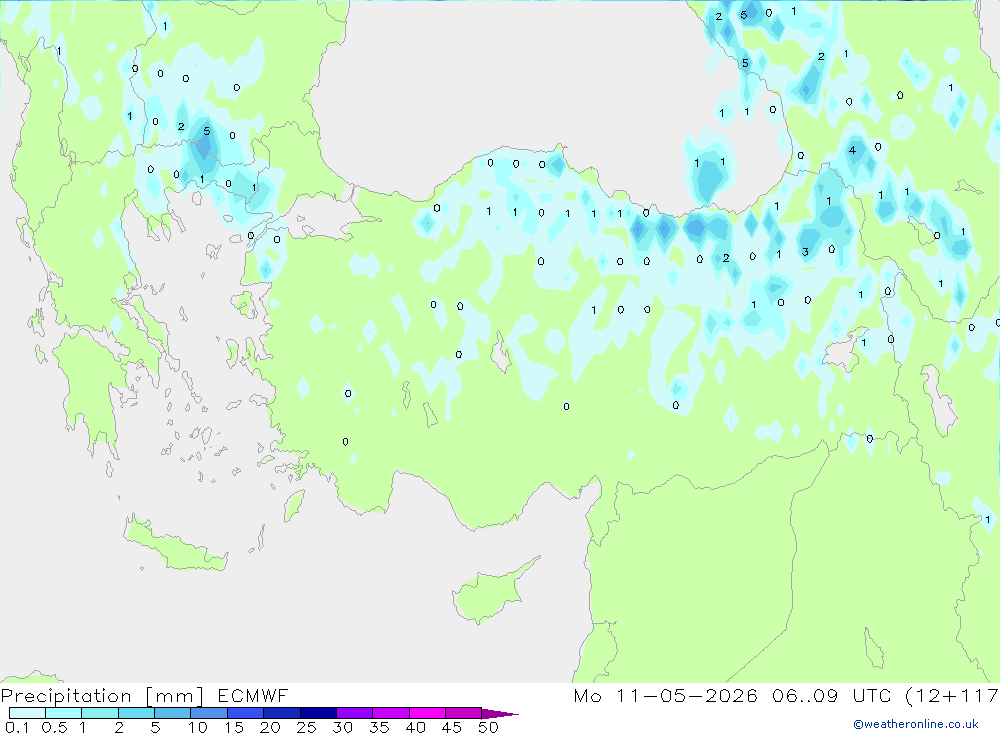Click the time range "06..09"

805,695
